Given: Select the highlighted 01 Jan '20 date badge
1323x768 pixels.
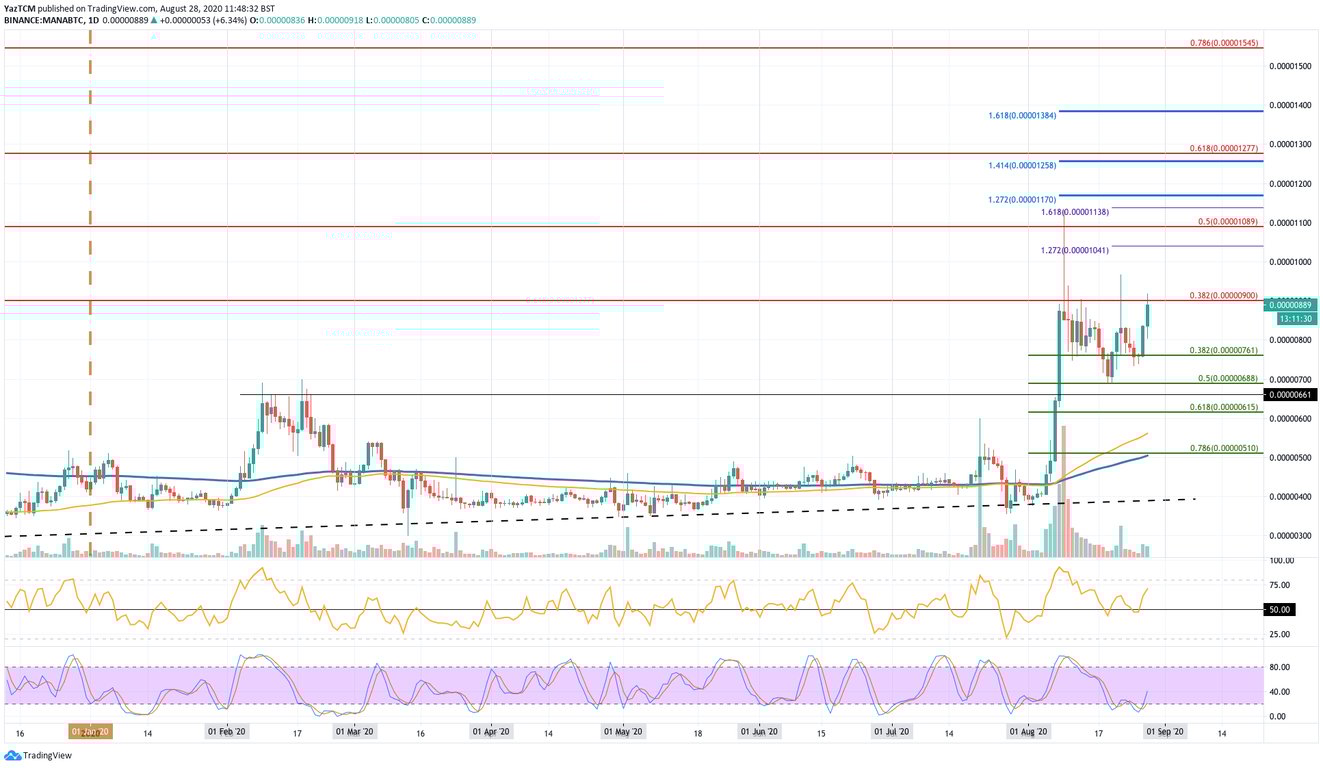Looking at the screenshot, I should [89, 731].
